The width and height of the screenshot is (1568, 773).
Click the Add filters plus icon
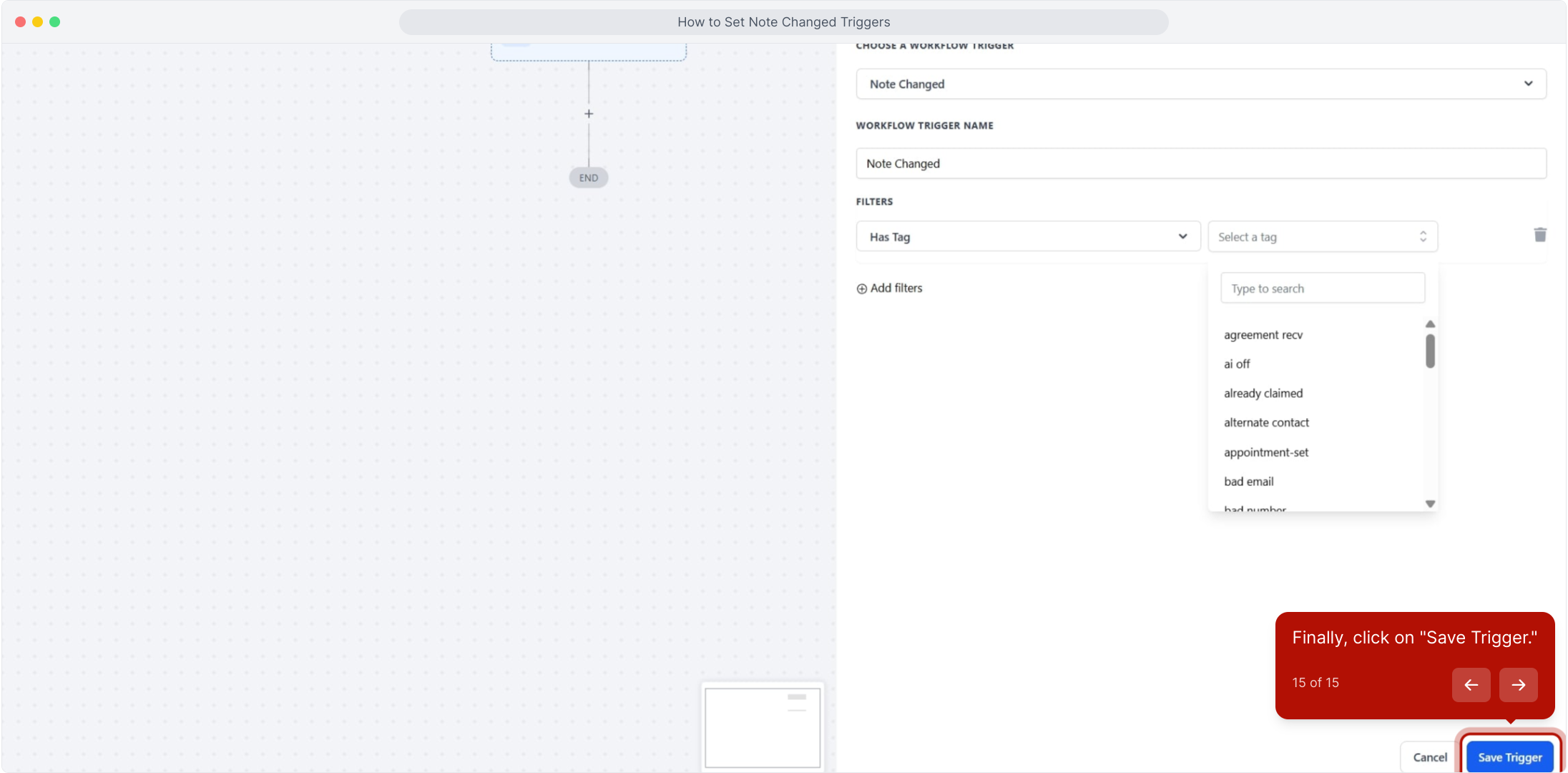862,288
